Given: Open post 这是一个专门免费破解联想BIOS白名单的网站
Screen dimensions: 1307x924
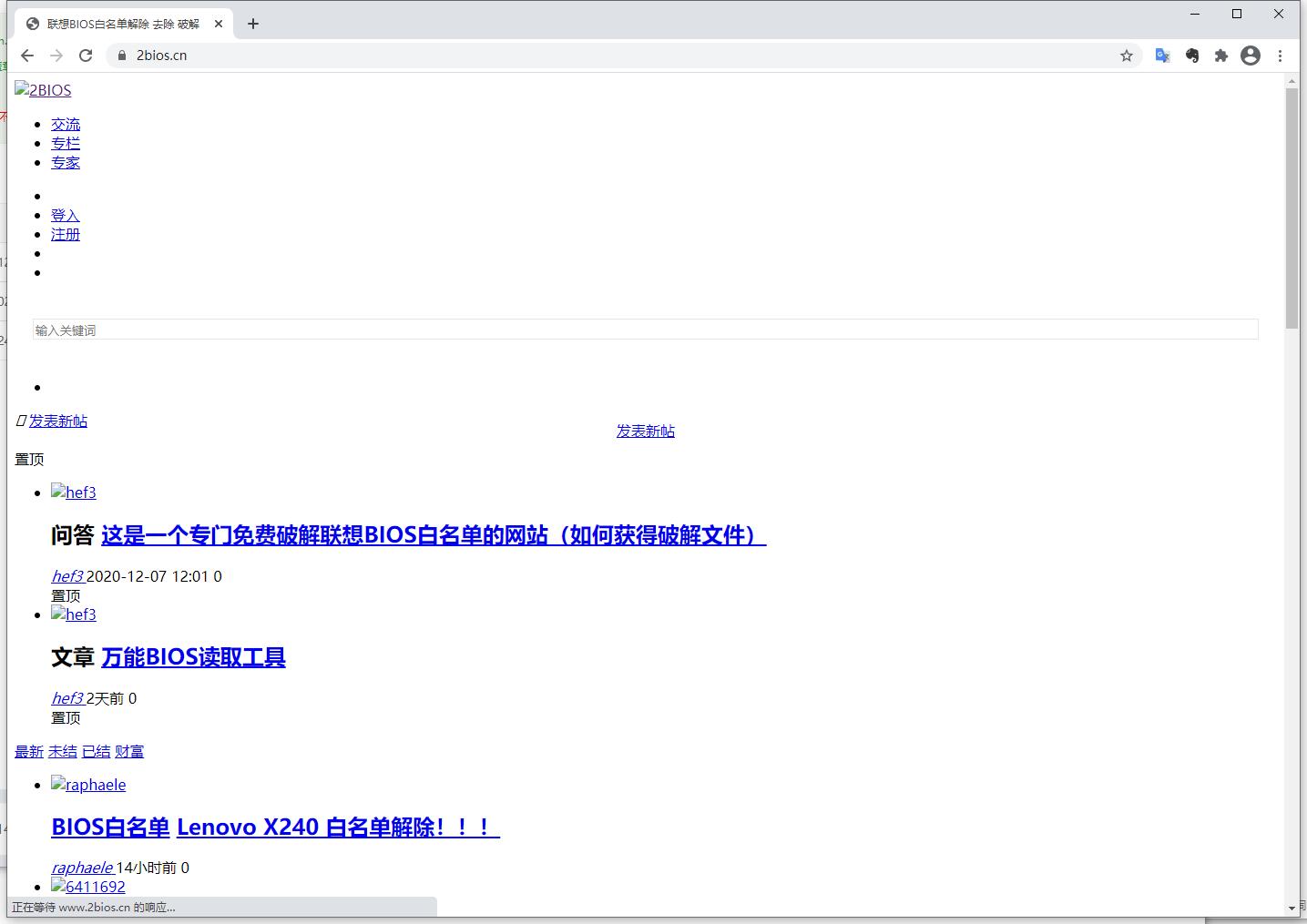Looking at the screenshot, I should pos(434,535).
